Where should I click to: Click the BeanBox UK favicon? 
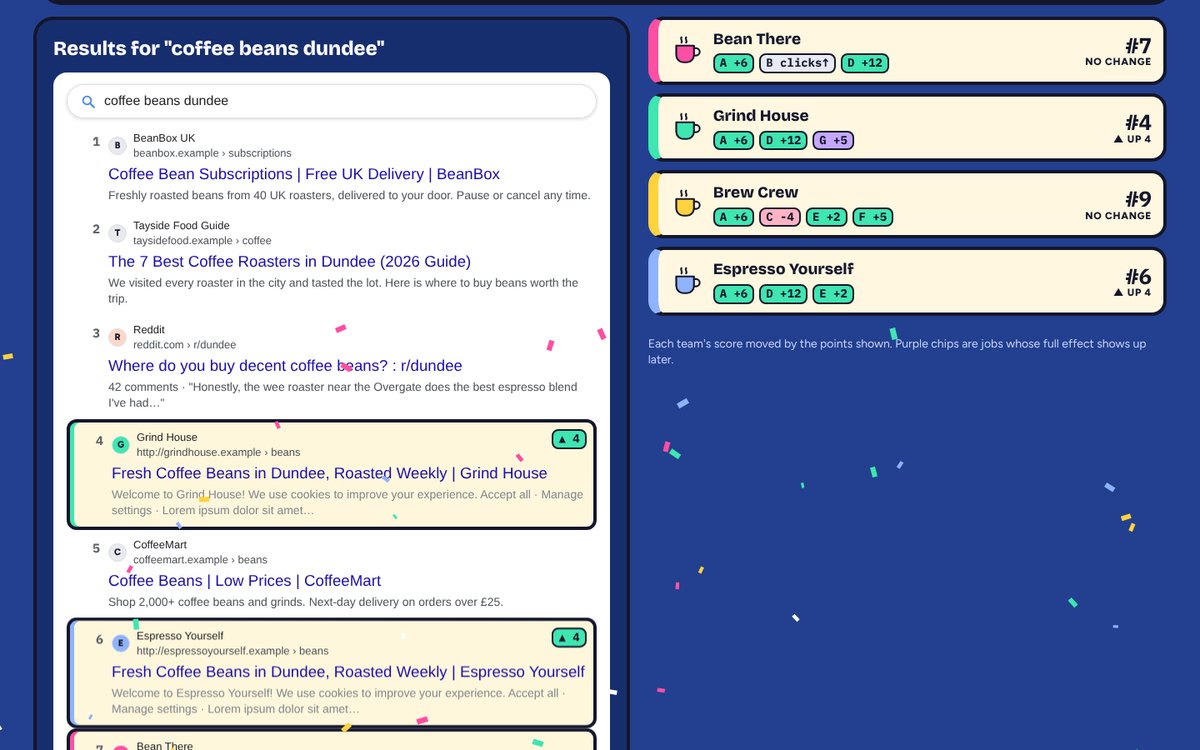pyautogui.click(x=117, y=146)
